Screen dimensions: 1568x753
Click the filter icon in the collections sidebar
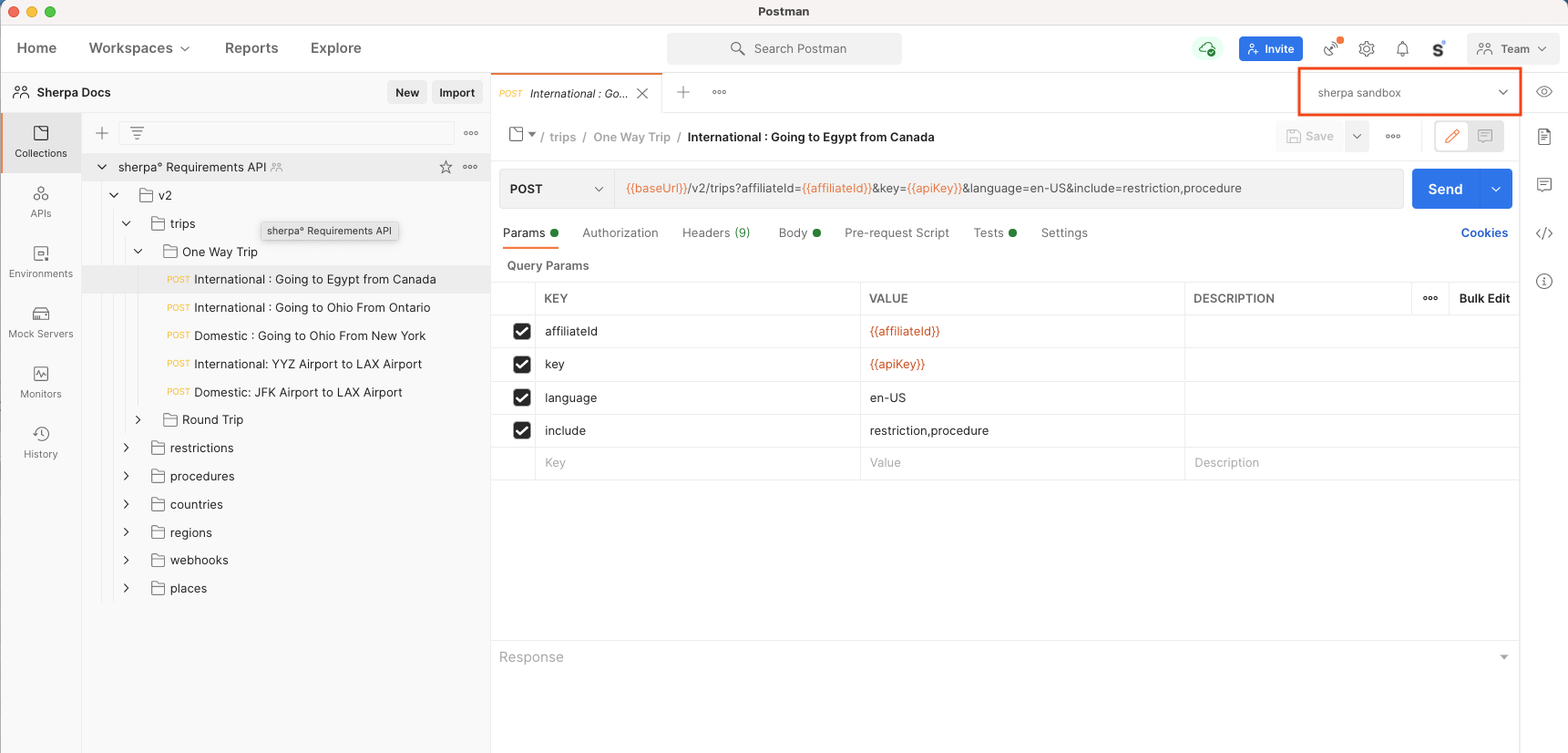pyautogui.click(x=137, y=133)
